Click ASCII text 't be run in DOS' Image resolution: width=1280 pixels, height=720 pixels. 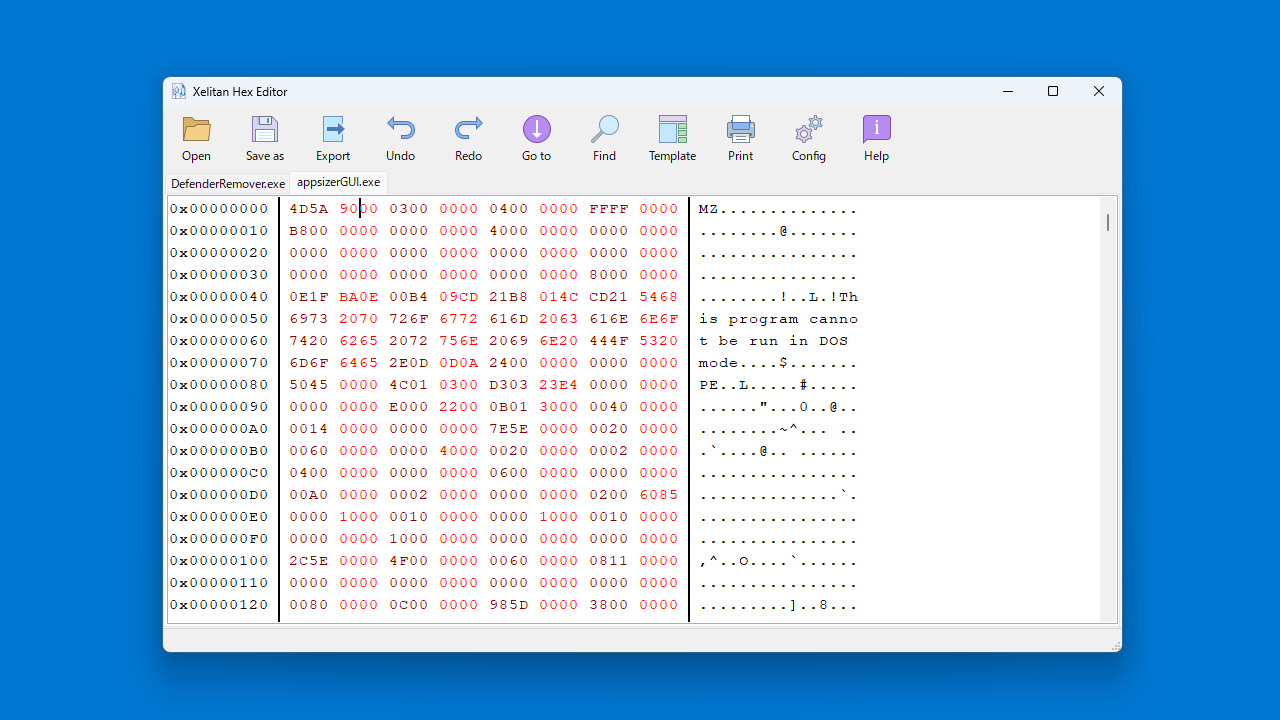(x=774, y=341)
